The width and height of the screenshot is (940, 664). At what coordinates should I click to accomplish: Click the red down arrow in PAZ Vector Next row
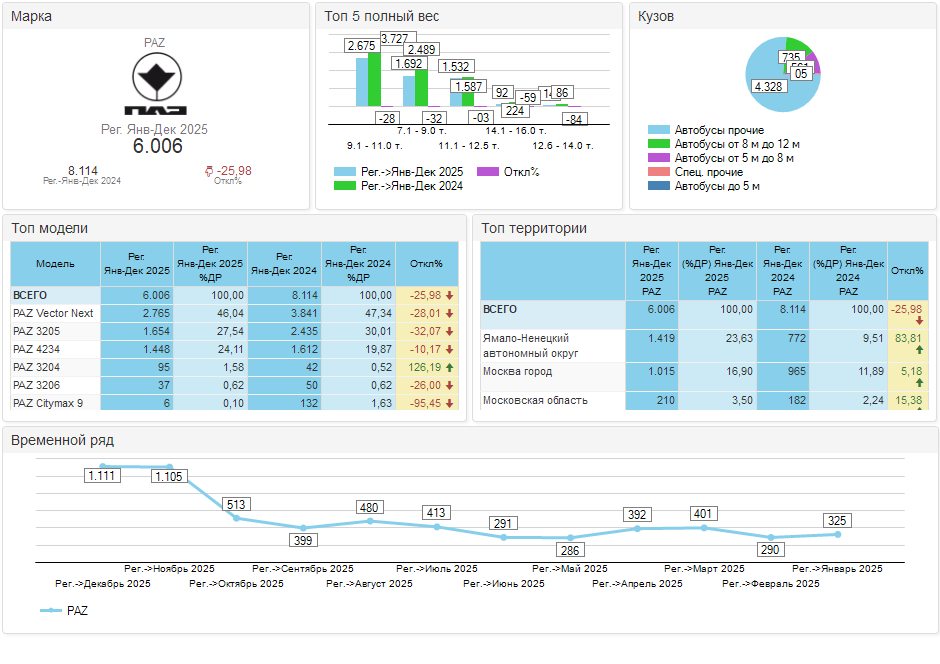tap(450, 313)
